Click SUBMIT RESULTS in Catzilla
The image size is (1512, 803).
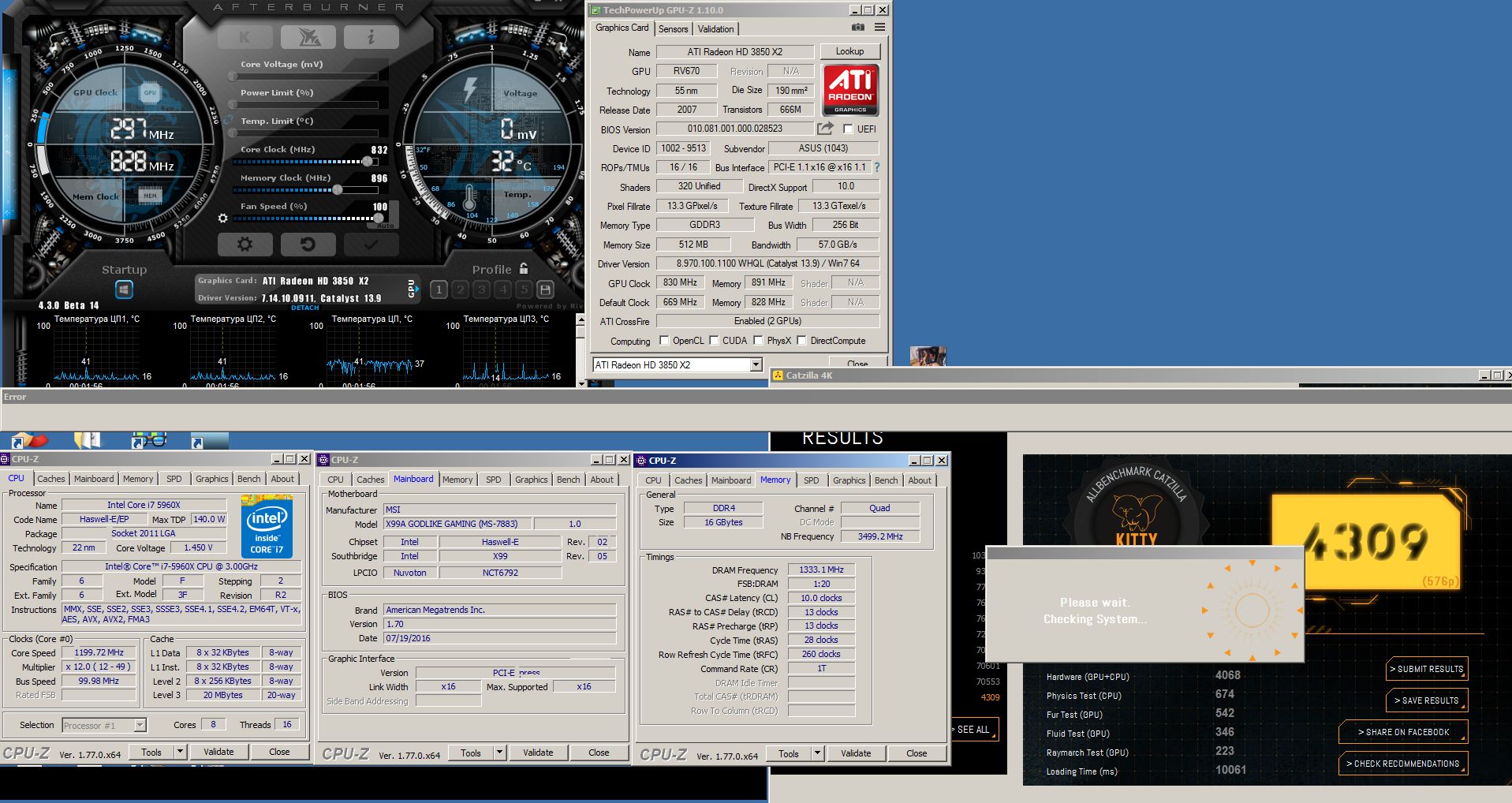click(x=1426, y=669)
